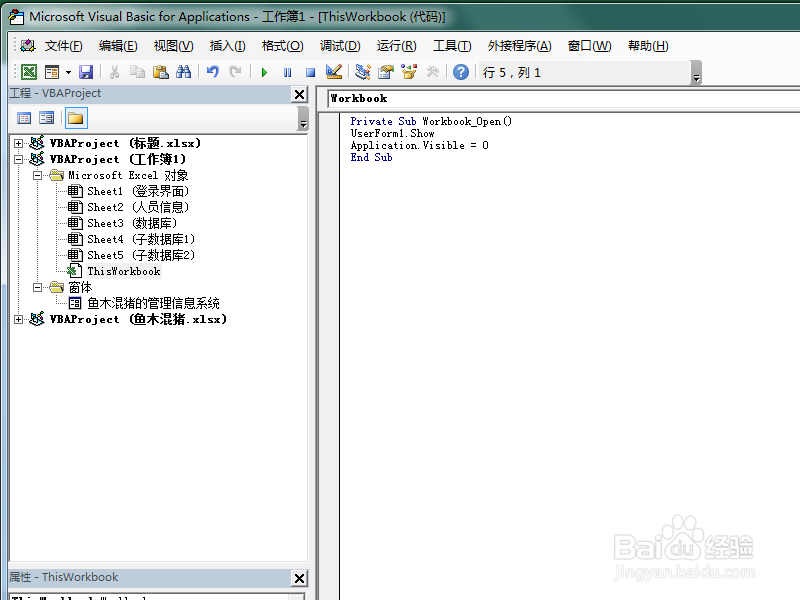Open the Project Explorer toolbar icon
Screen dimensions: 800x600
pyautogui.click(x=363, y=72)
